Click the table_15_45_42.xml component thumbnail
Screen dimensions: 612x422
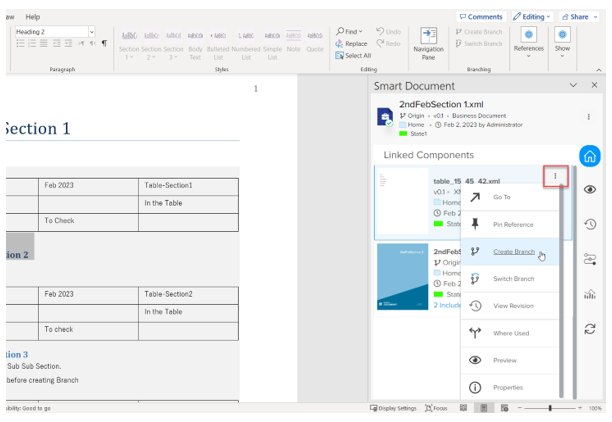click(402, 201)
